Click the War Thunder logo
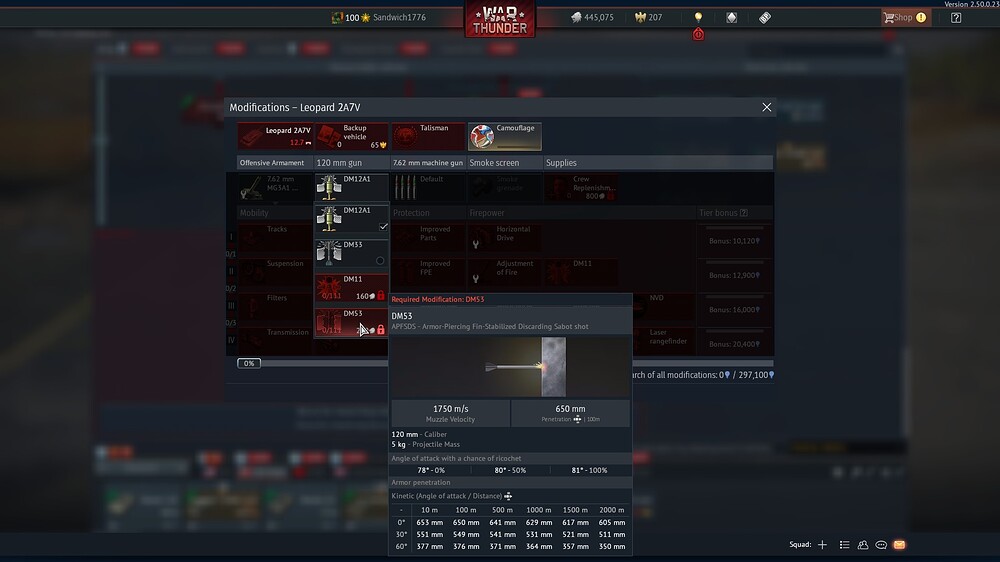The image size is (1000, 562). [500, 19]
